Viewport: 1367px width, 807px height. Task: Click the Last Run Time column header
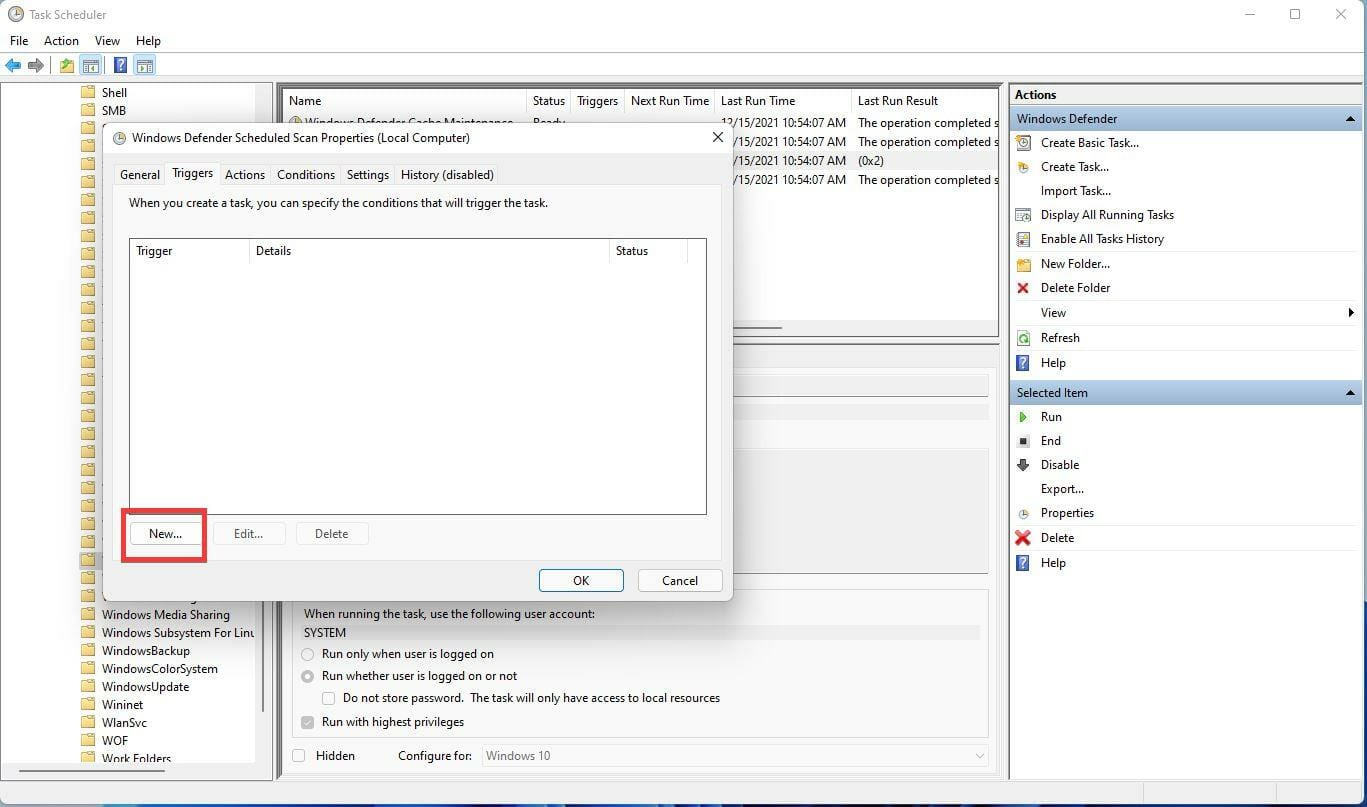782,101
